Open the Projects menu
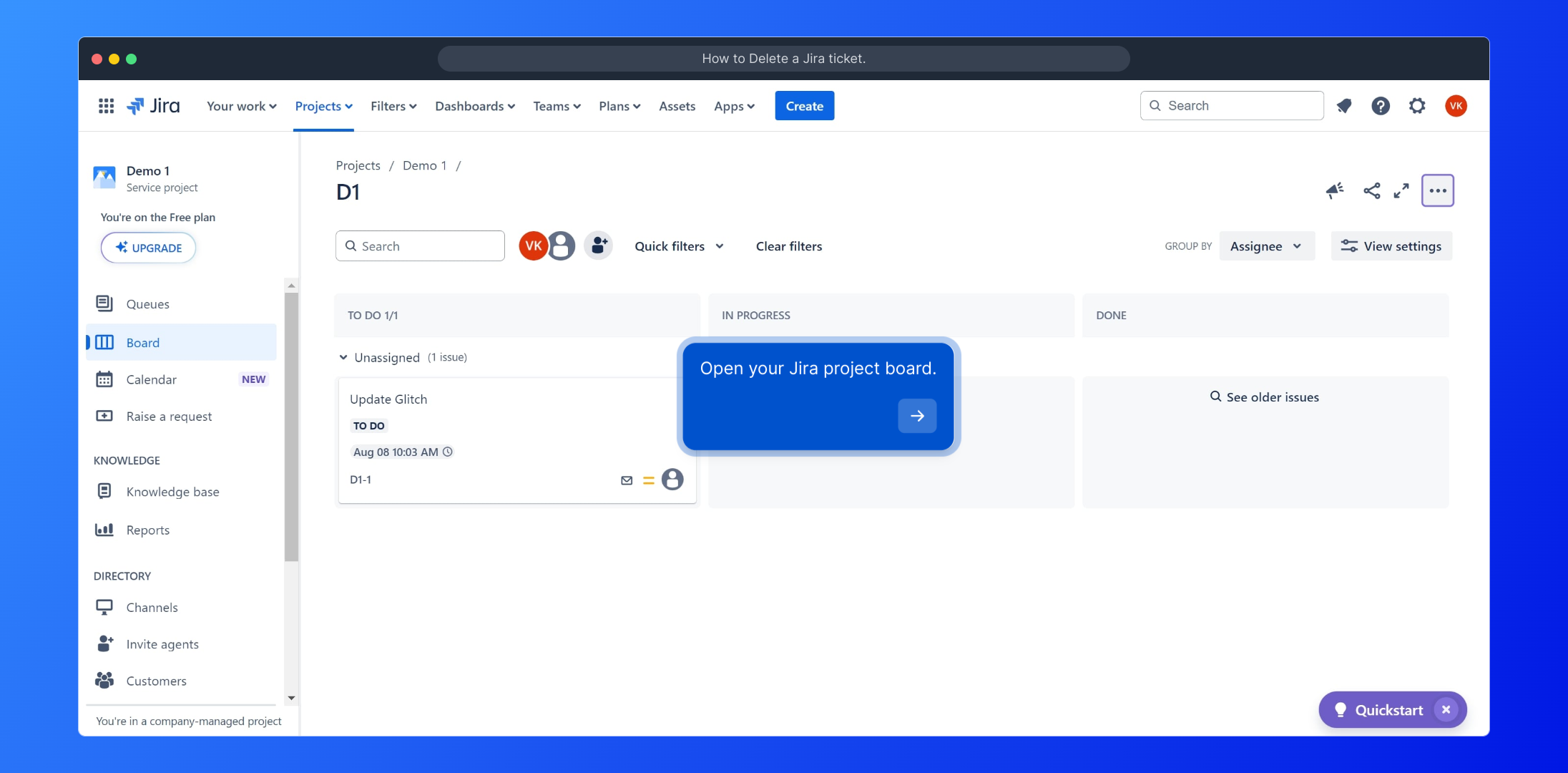 [x=323, y=106]
